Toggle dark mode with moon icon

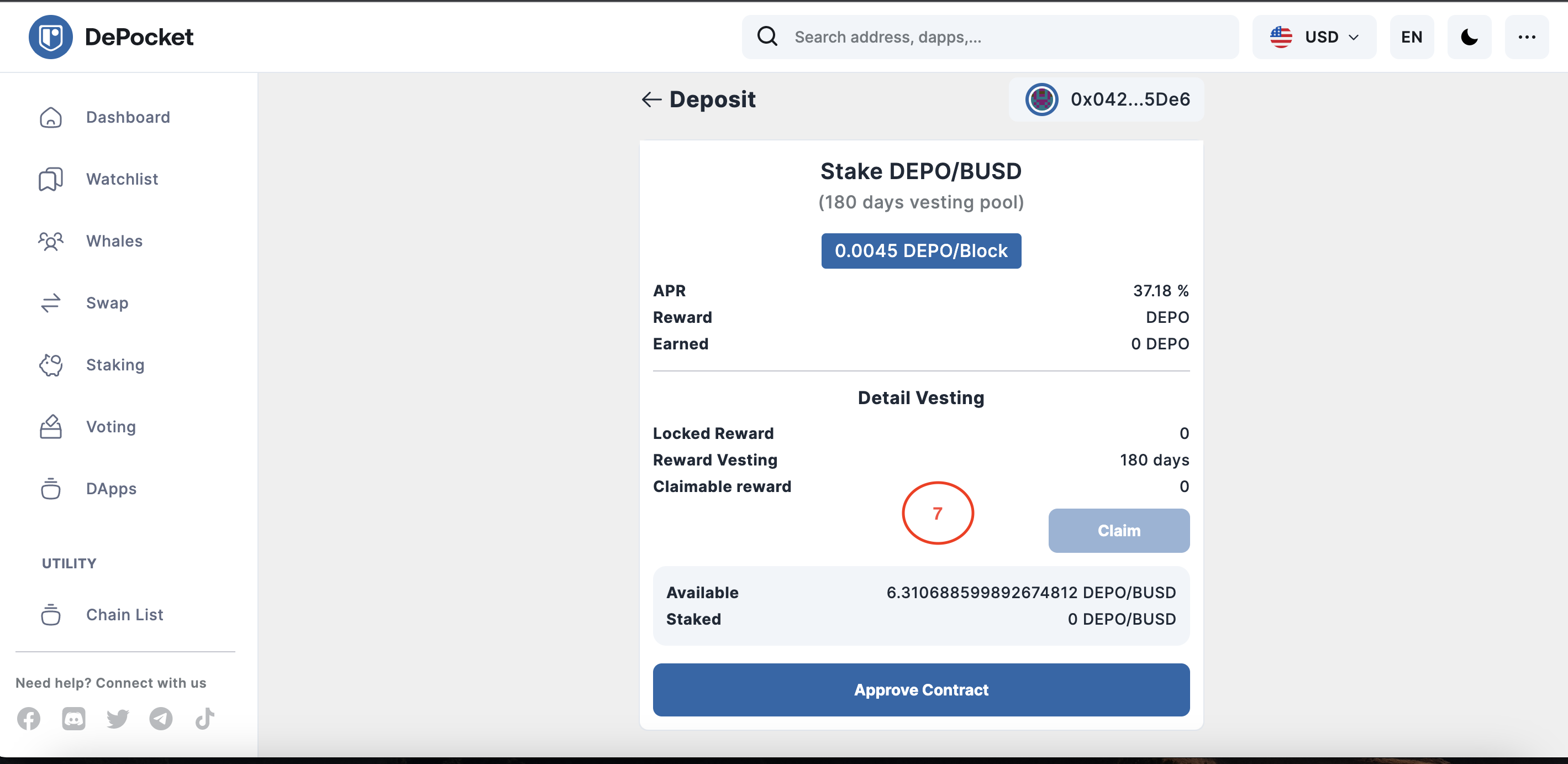[1469, 37]
